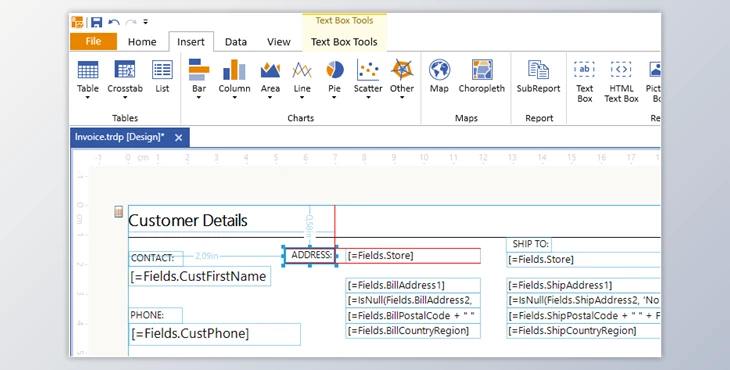Open the View ribbon tab

279,42
